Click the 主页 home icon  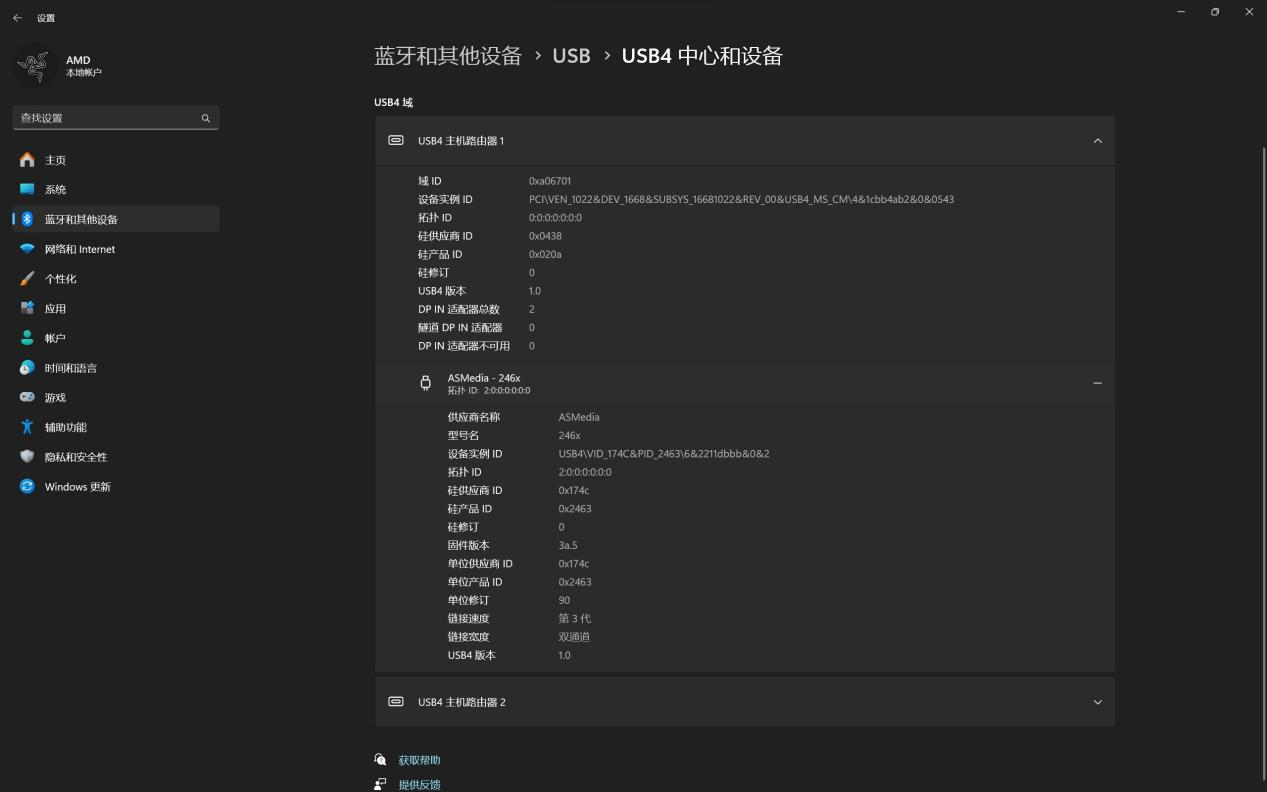27,160
